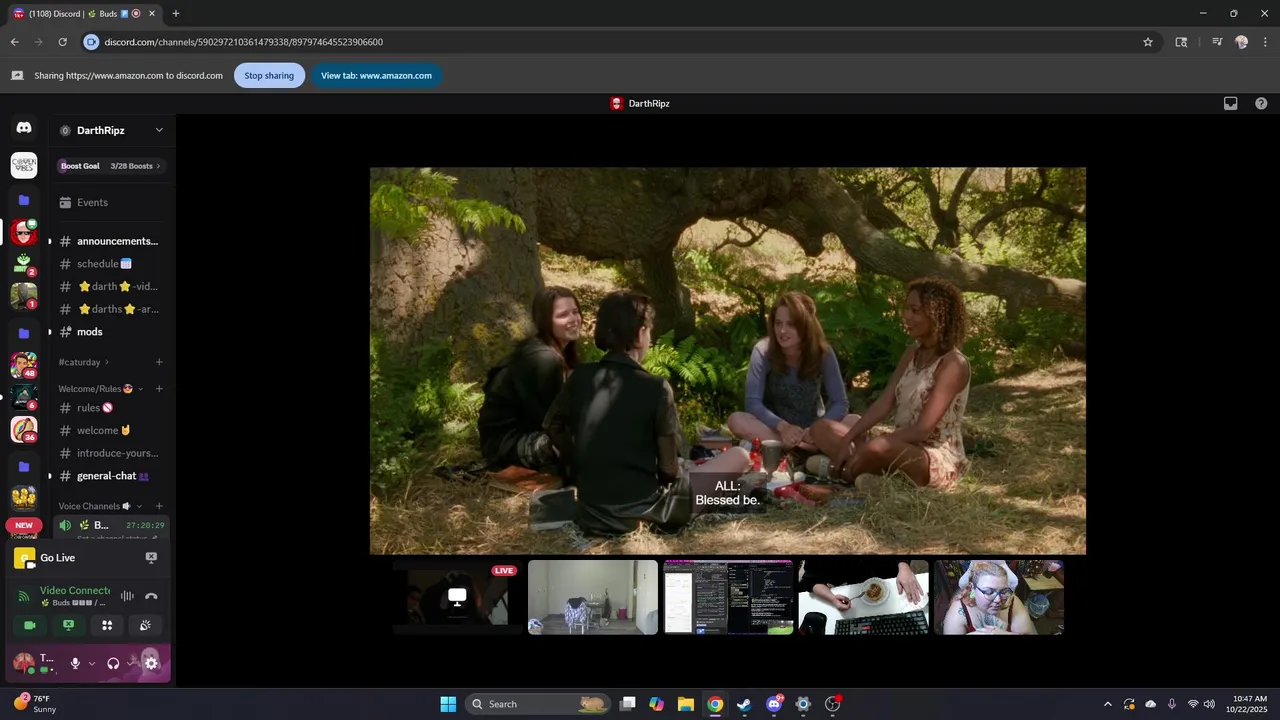Open microphone input device options arrow
The image size is (1280, 720).
[91, 663]
